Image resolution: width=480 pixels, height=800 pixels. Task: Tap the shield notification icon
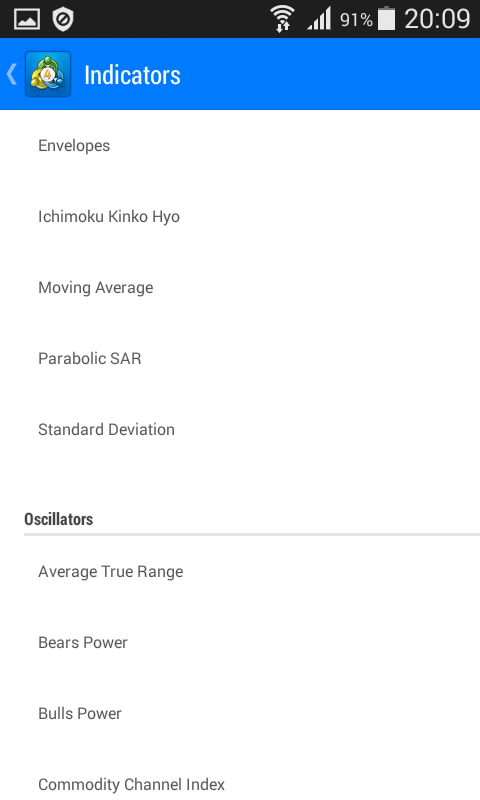point(63,19)
